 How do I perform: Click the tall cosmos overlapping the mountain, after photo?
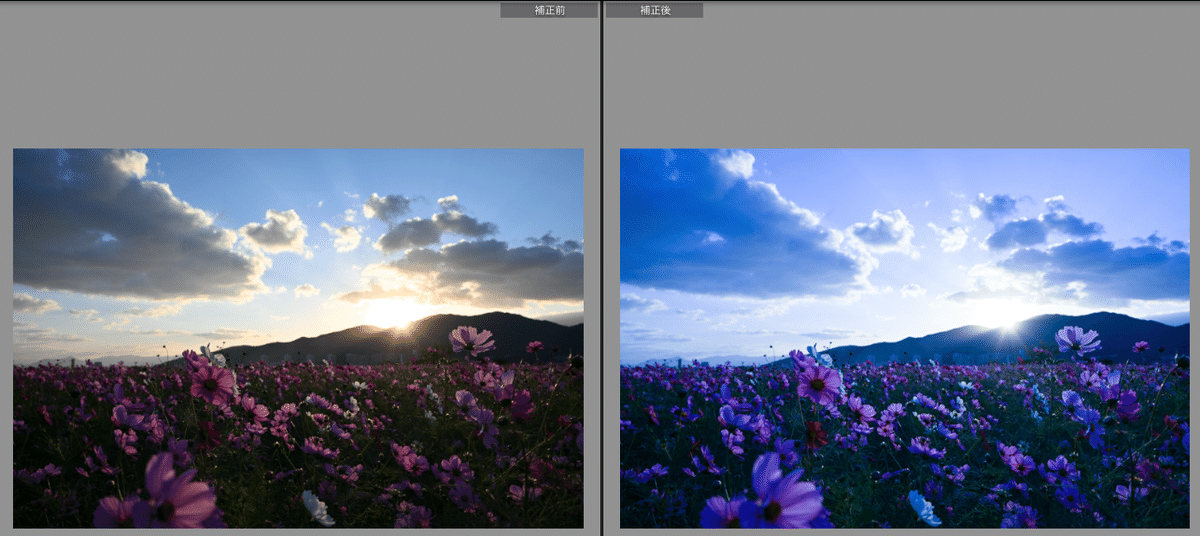[1078, 340]
